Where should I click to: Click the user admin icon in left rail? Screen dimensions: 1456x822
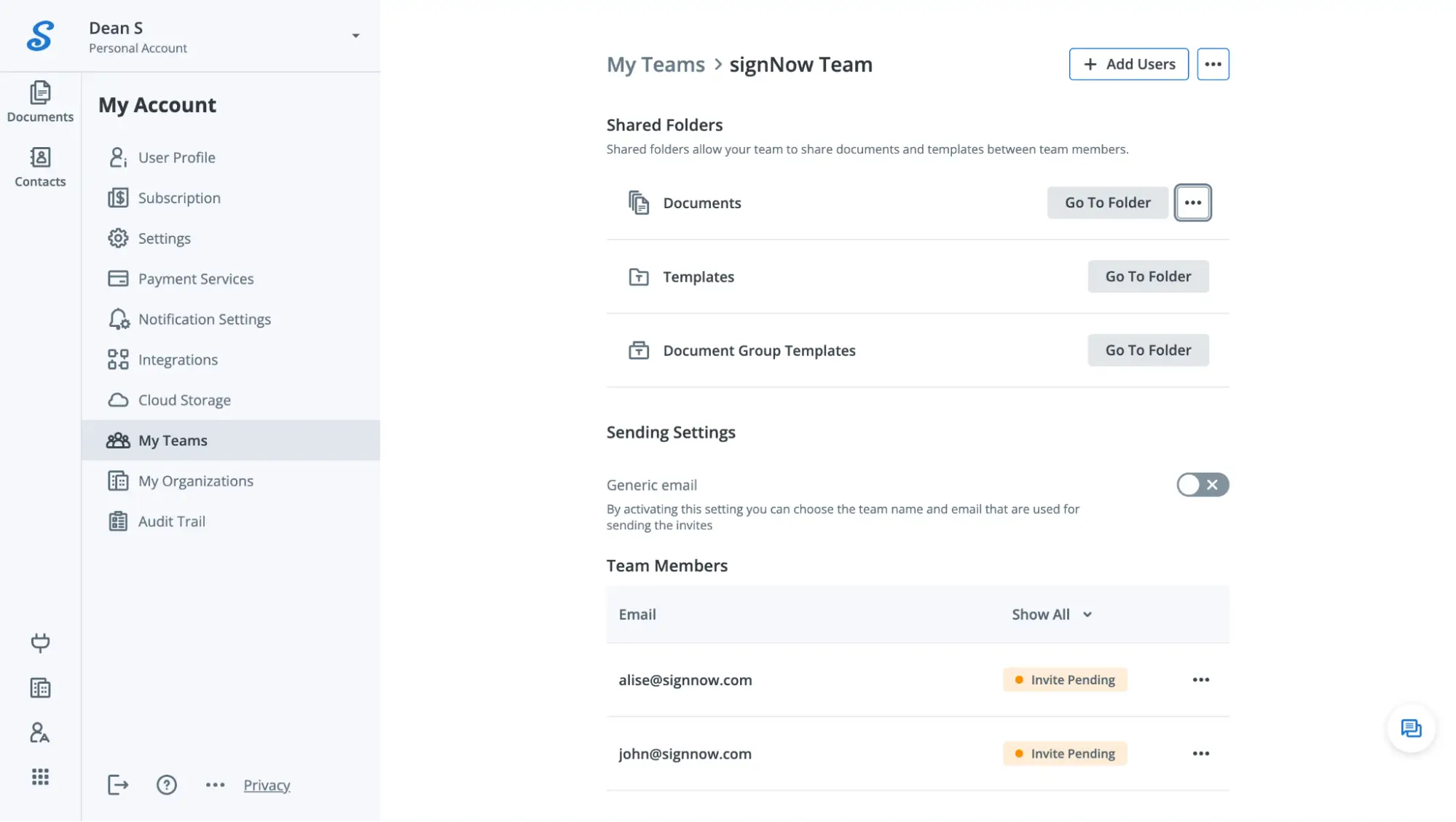coord(40,732)
